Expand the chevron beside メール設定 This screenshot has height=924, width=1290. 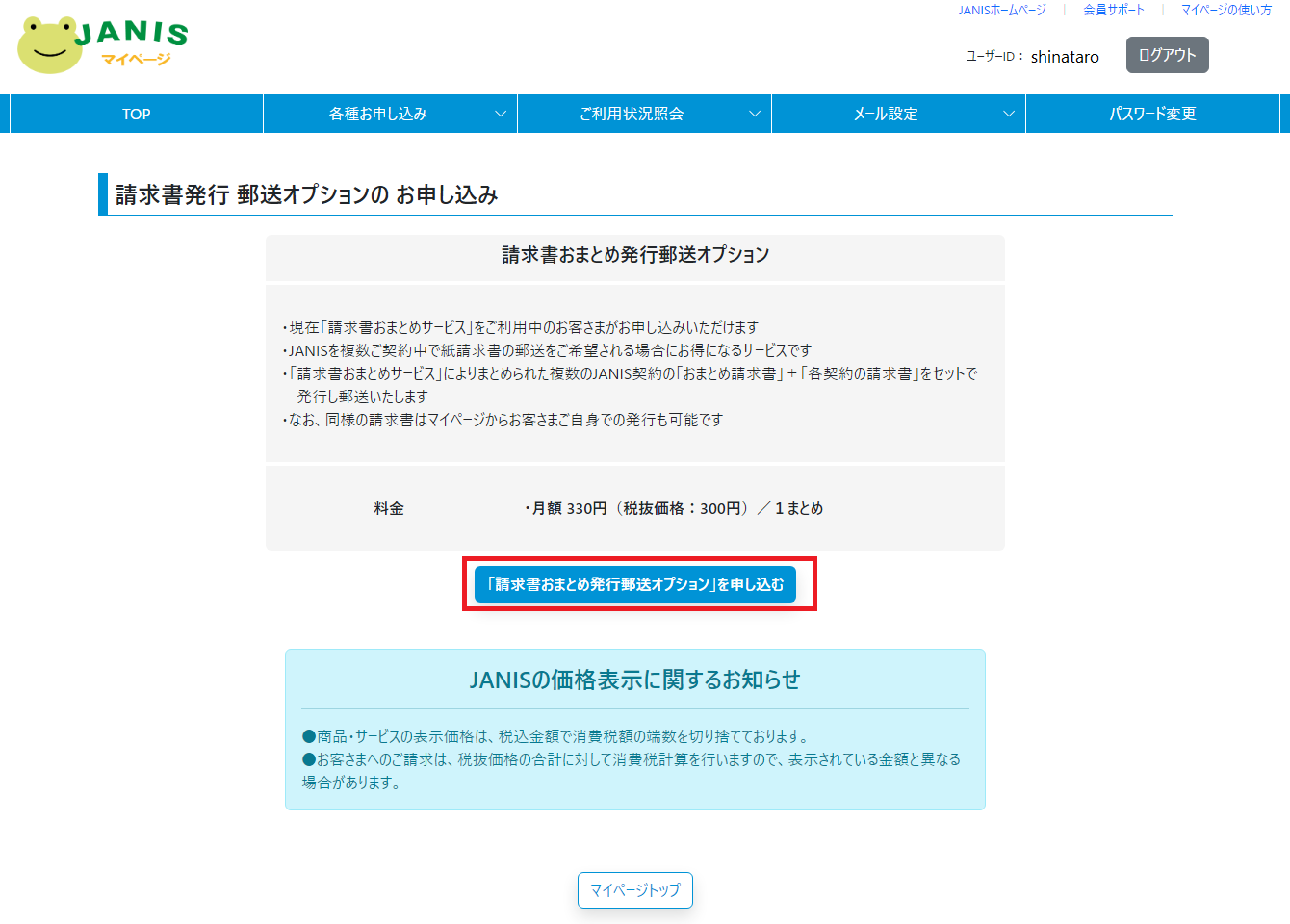(1009, 114)
